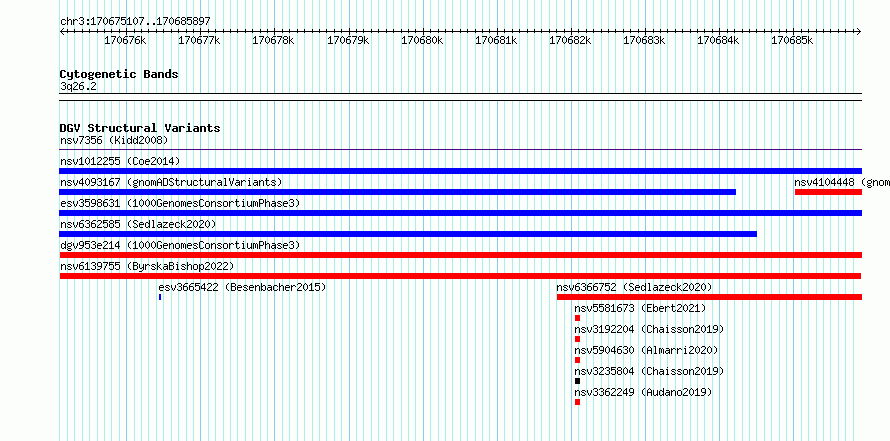Click the 170680k ruler position
The height and width of the screenshot is (441, 890).
(422, 40)
